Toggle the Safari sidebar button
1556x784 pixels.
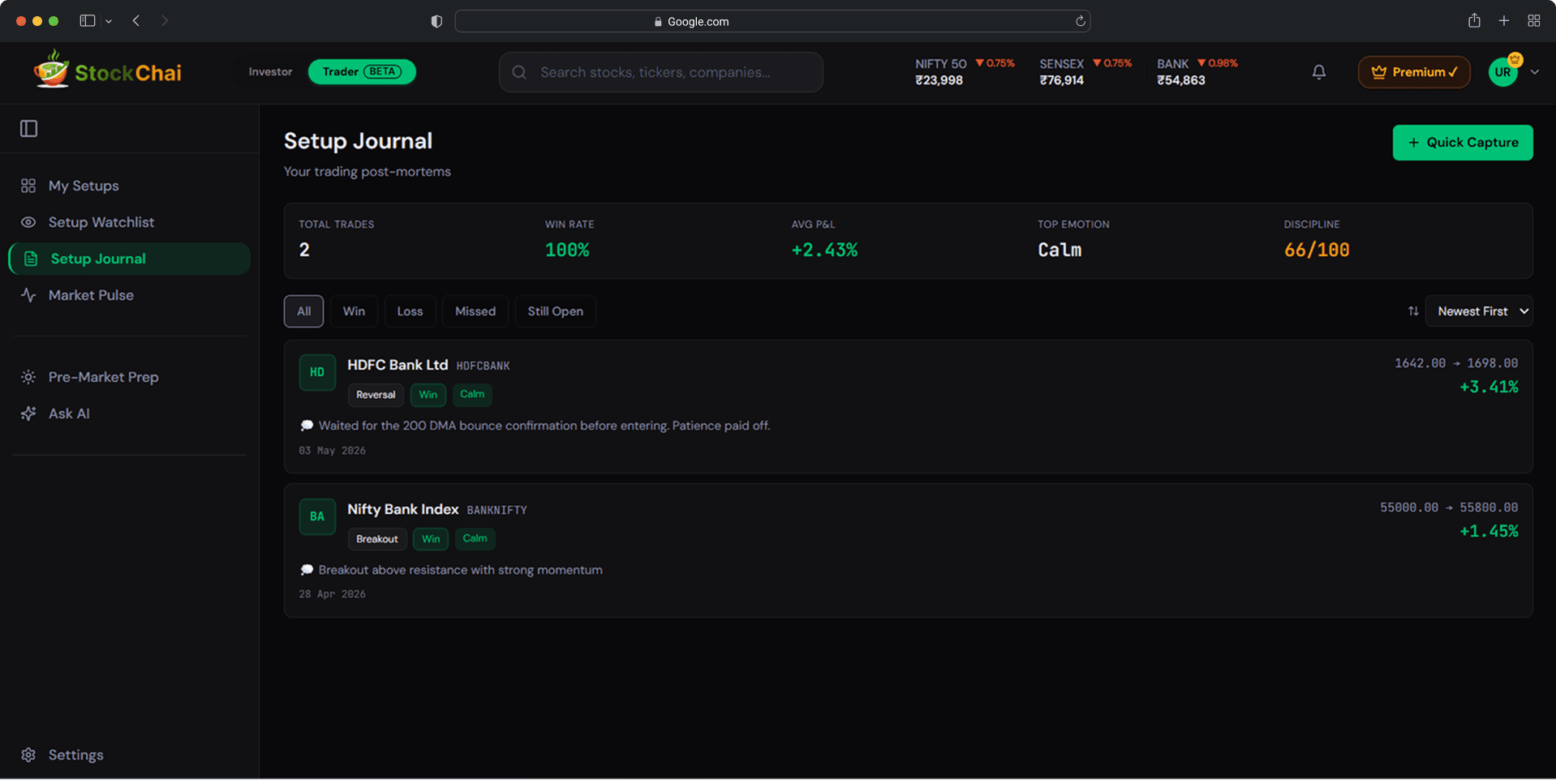[88, 21]
